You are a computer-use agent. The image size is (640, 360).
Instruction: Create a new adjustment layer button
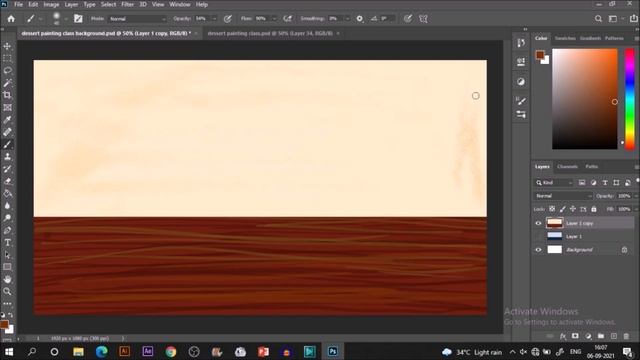(588, 336)
